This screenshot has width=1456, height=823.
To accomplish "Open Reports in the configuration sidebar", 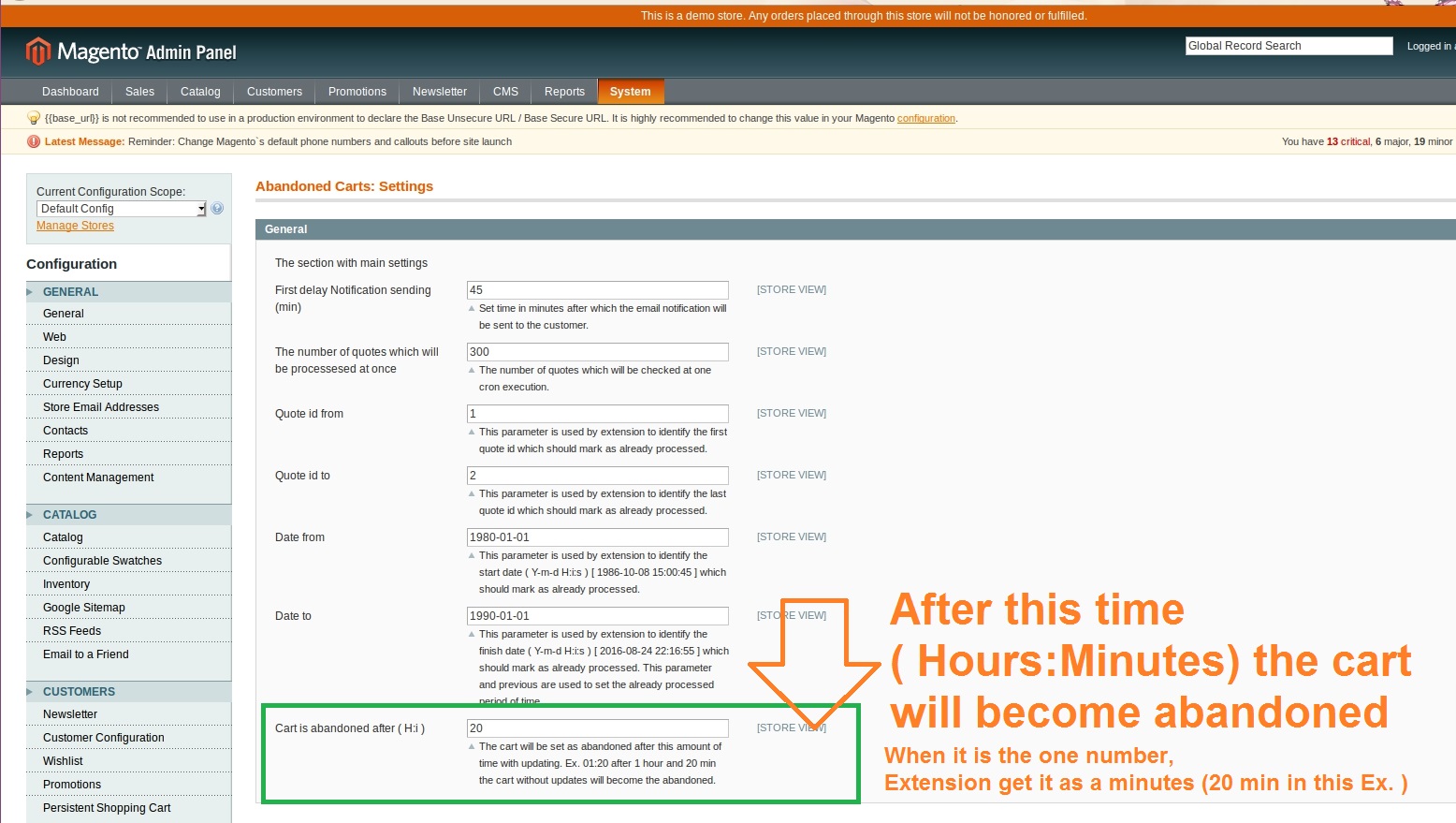I will pyautogui.click(x=63, y=454).
